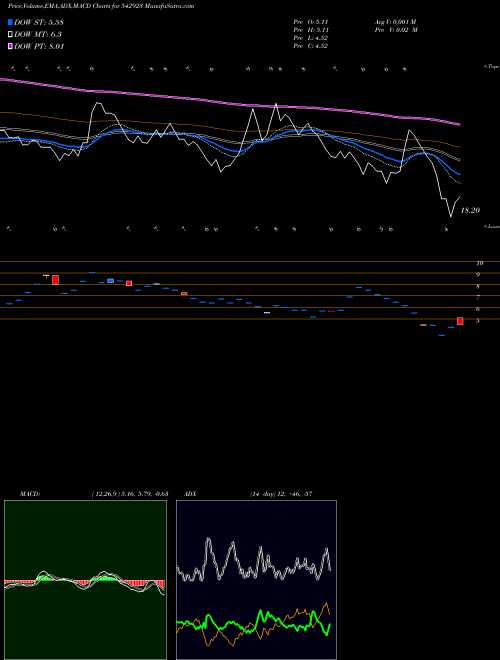The width and height of the screenshot is (500, 660).
Task: Select the "DOW ST: 5.58" legend label
Action: coord(39,22)
